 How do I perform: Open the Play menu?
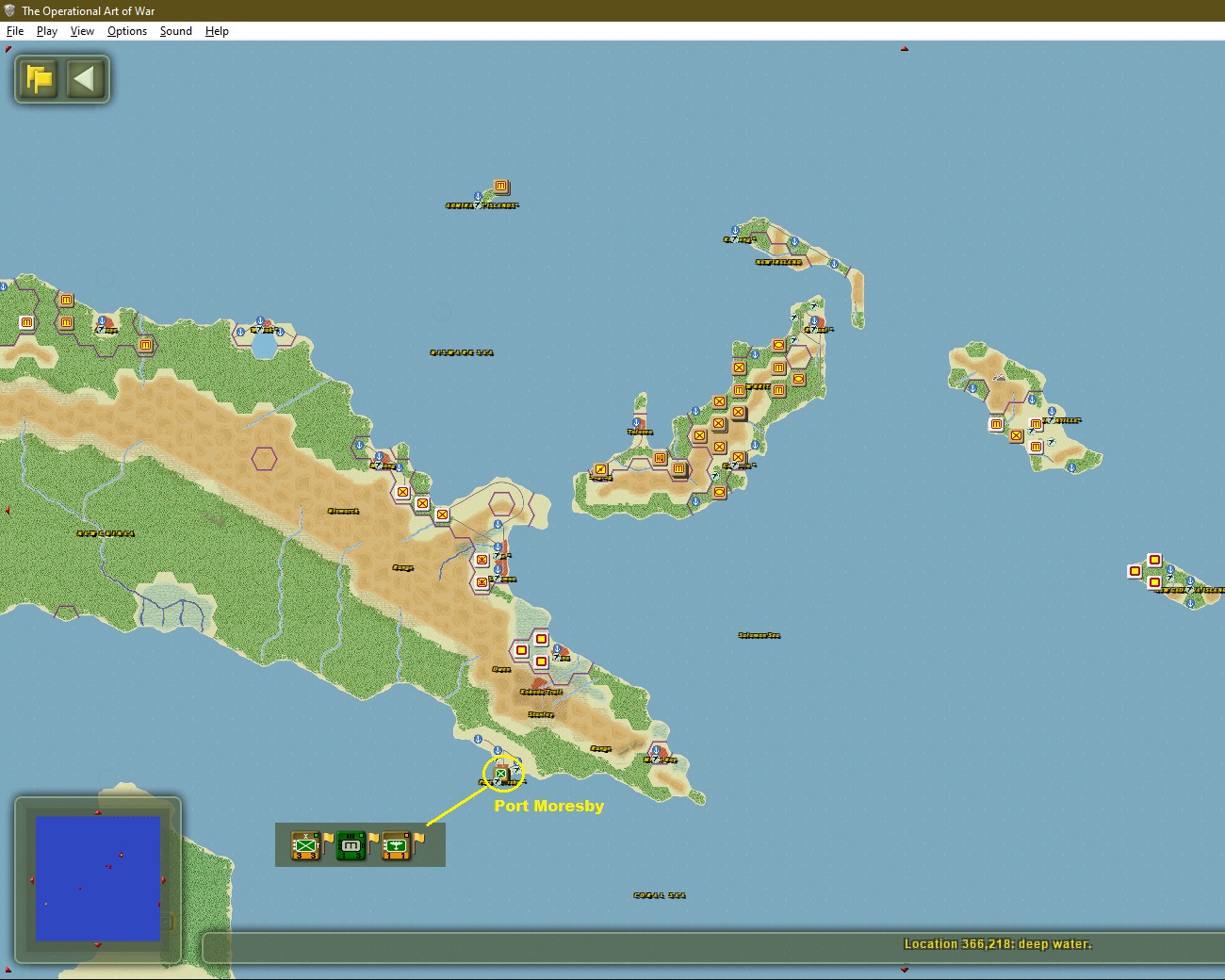(47, 31)
